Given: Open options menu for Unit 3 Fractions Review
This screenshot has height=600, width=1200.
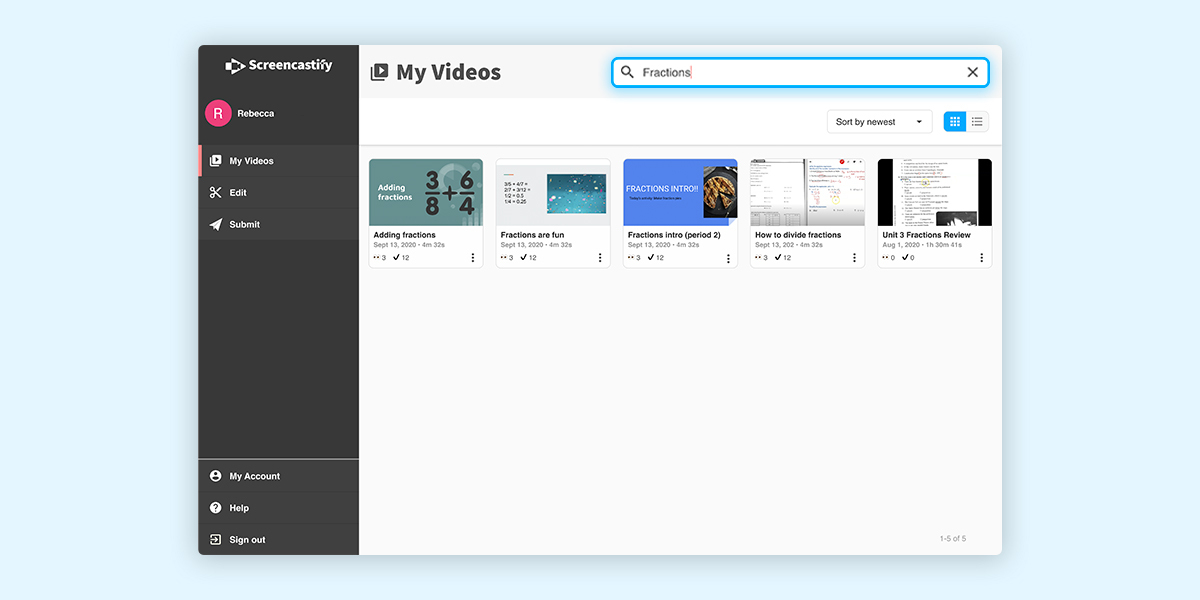Looking at the screenshot, I should pyautogui.click(x=981, y=257).
